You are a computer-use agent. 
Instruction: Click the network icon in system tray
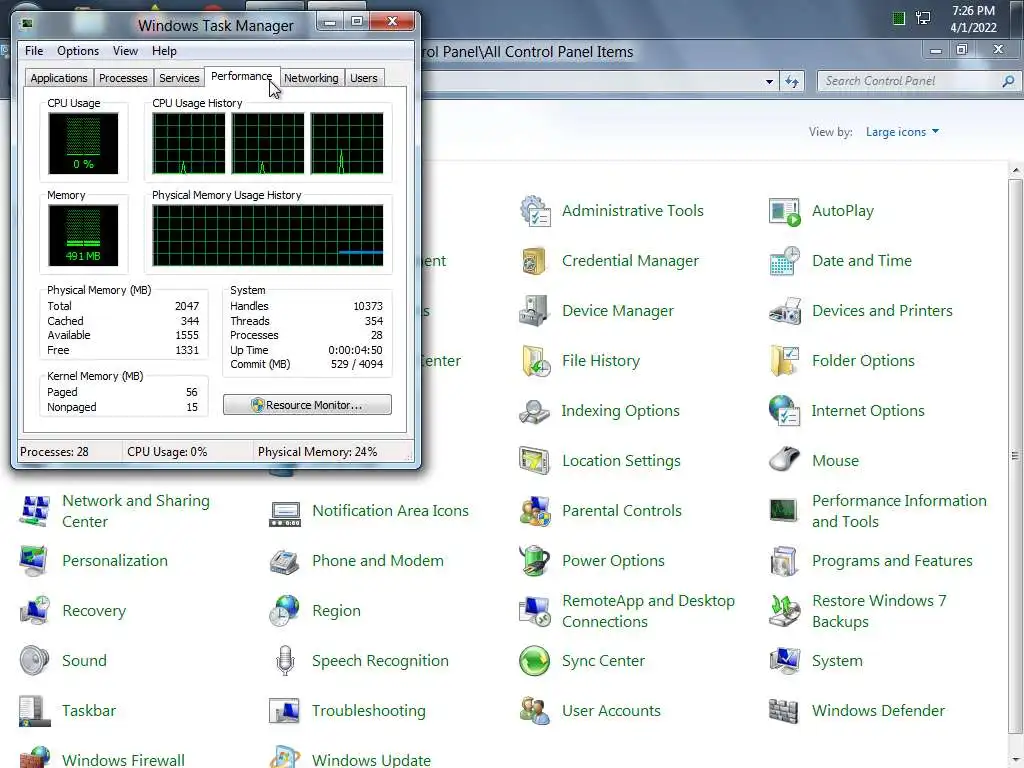[x=923, y=18]
